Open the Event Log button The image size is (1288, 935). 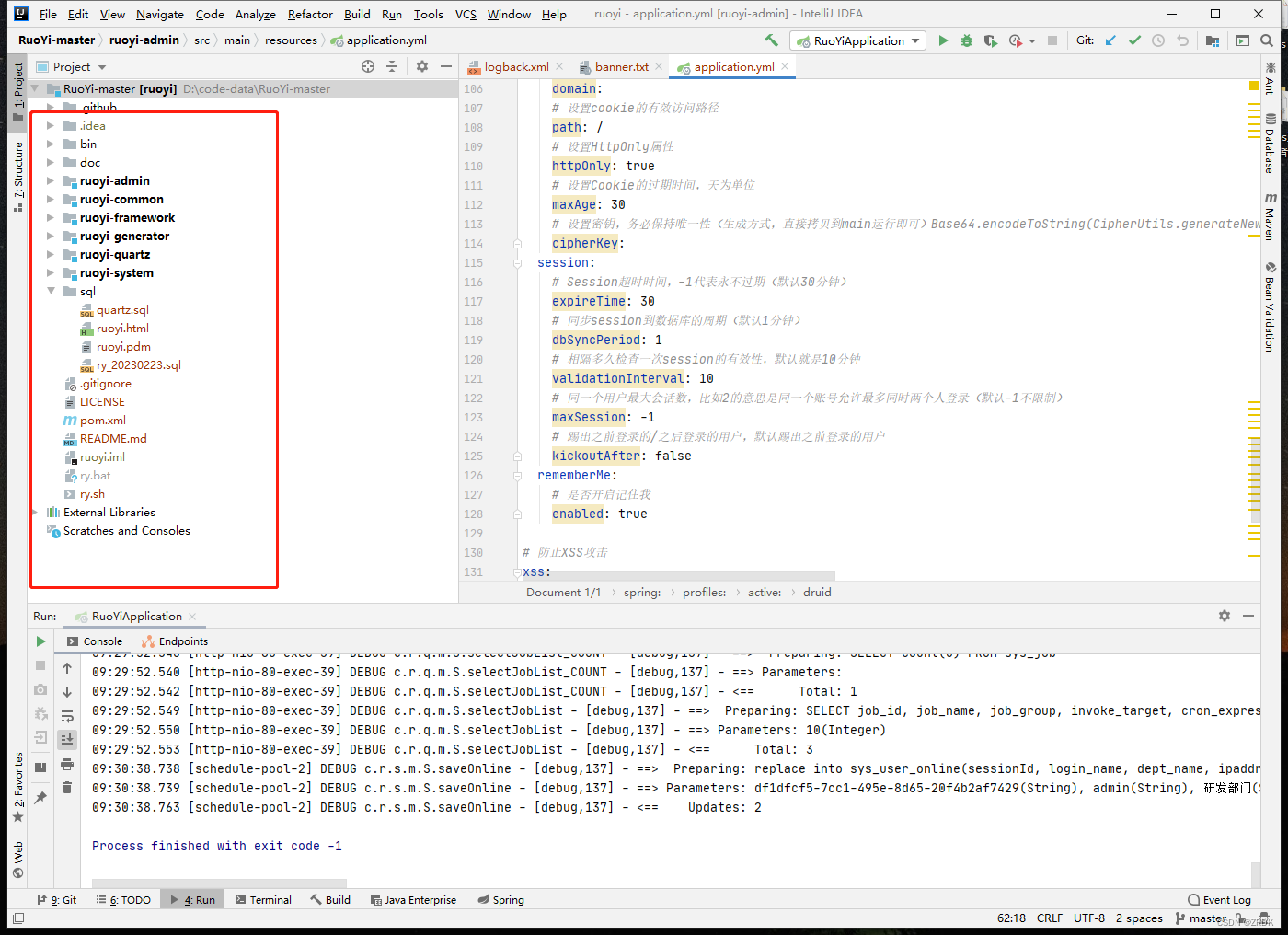click(x=1219, y=899)
